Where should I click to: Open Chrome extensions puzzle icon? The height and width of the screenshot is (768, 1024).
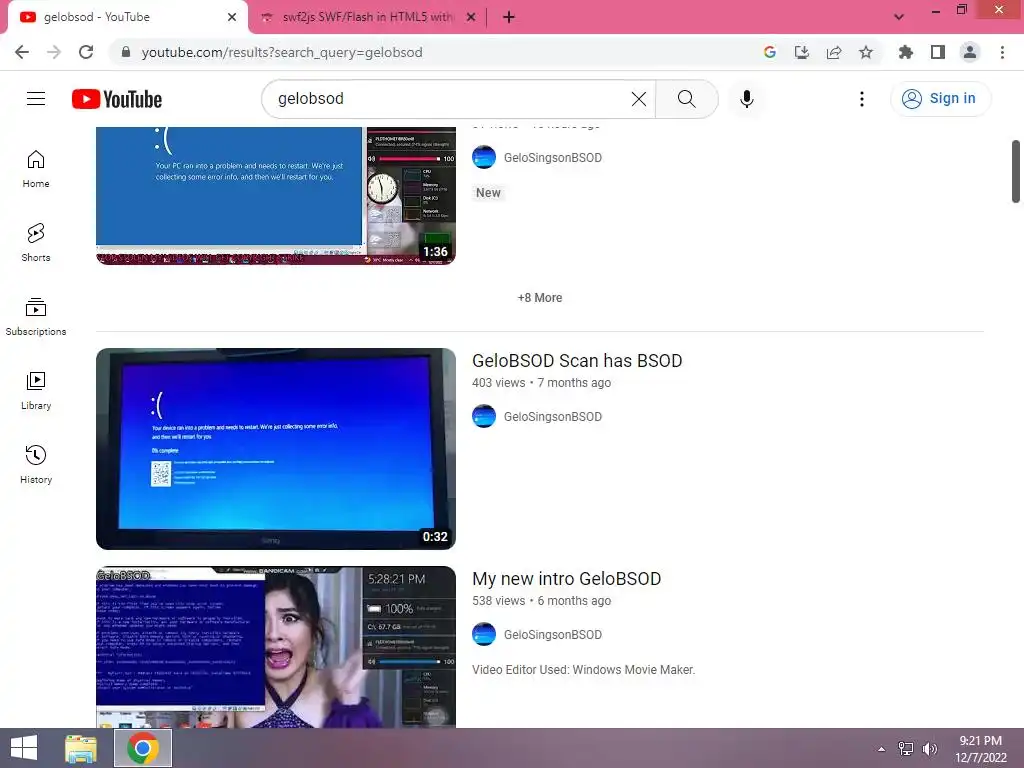coord(905,52)
